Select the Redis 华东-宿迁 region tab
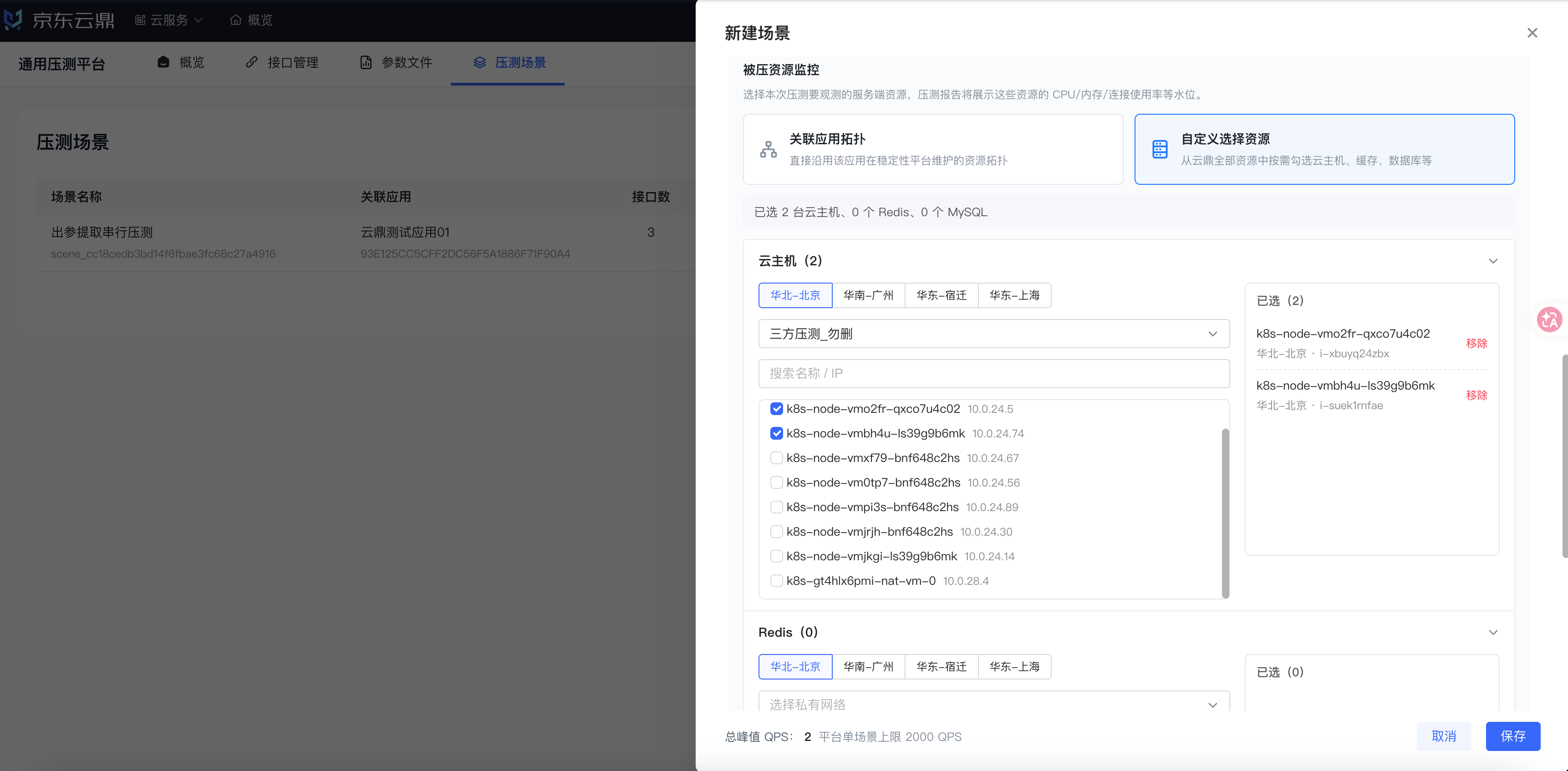The height and width of the screenshot is (771, 1568). pos(941,666)
